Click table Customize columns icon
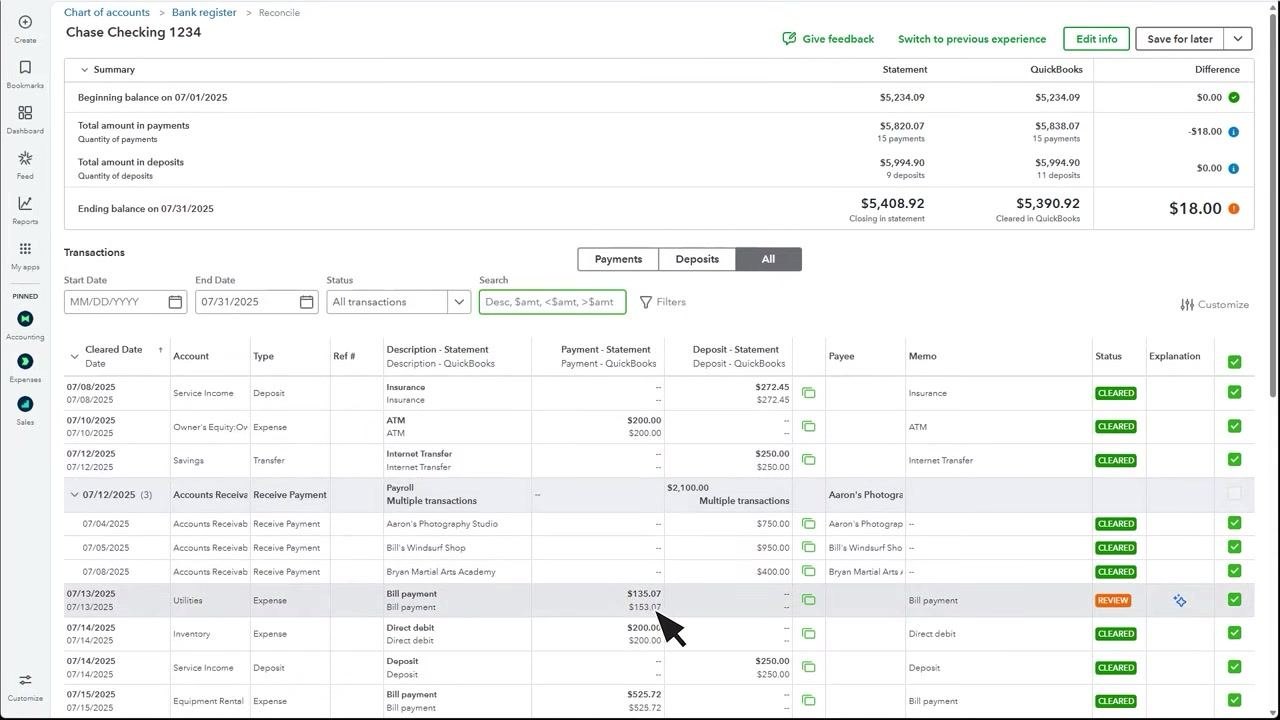Screen dimensions: 1280x720 tap(1187, 305)
